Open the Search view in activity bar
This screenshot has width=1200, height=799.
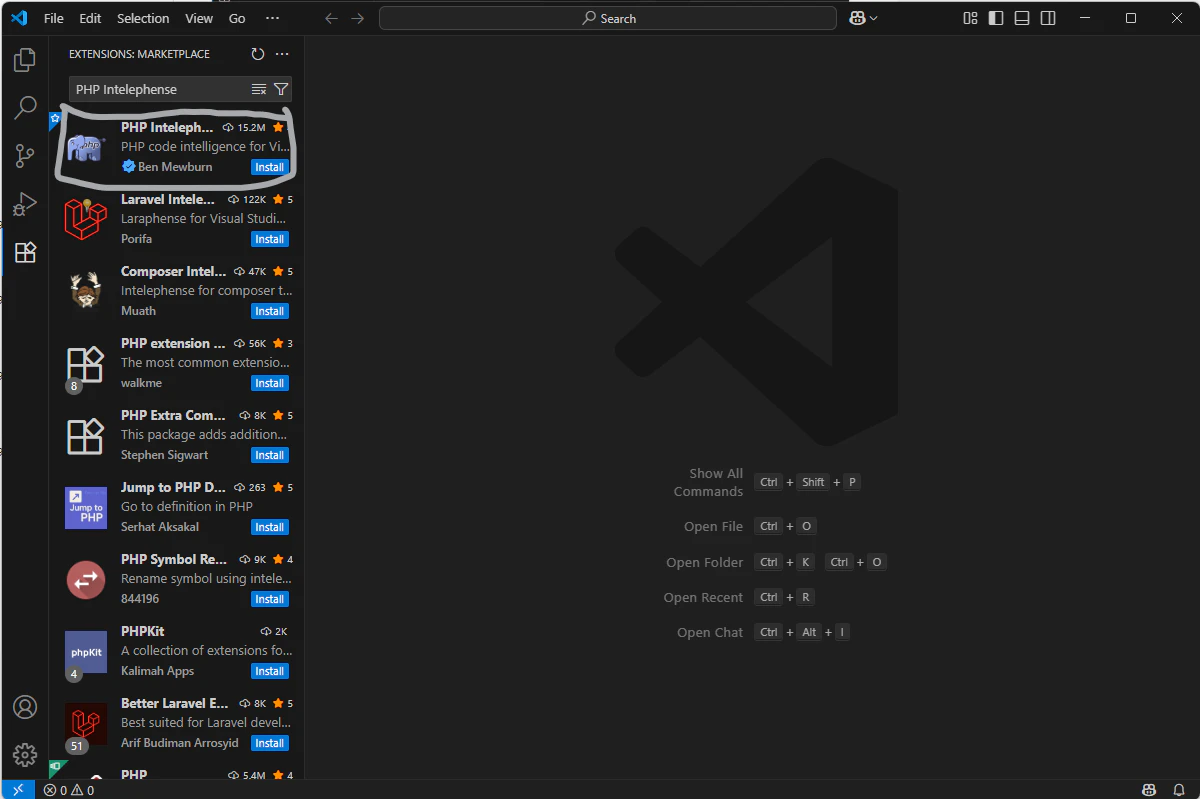tap(24, 108)
